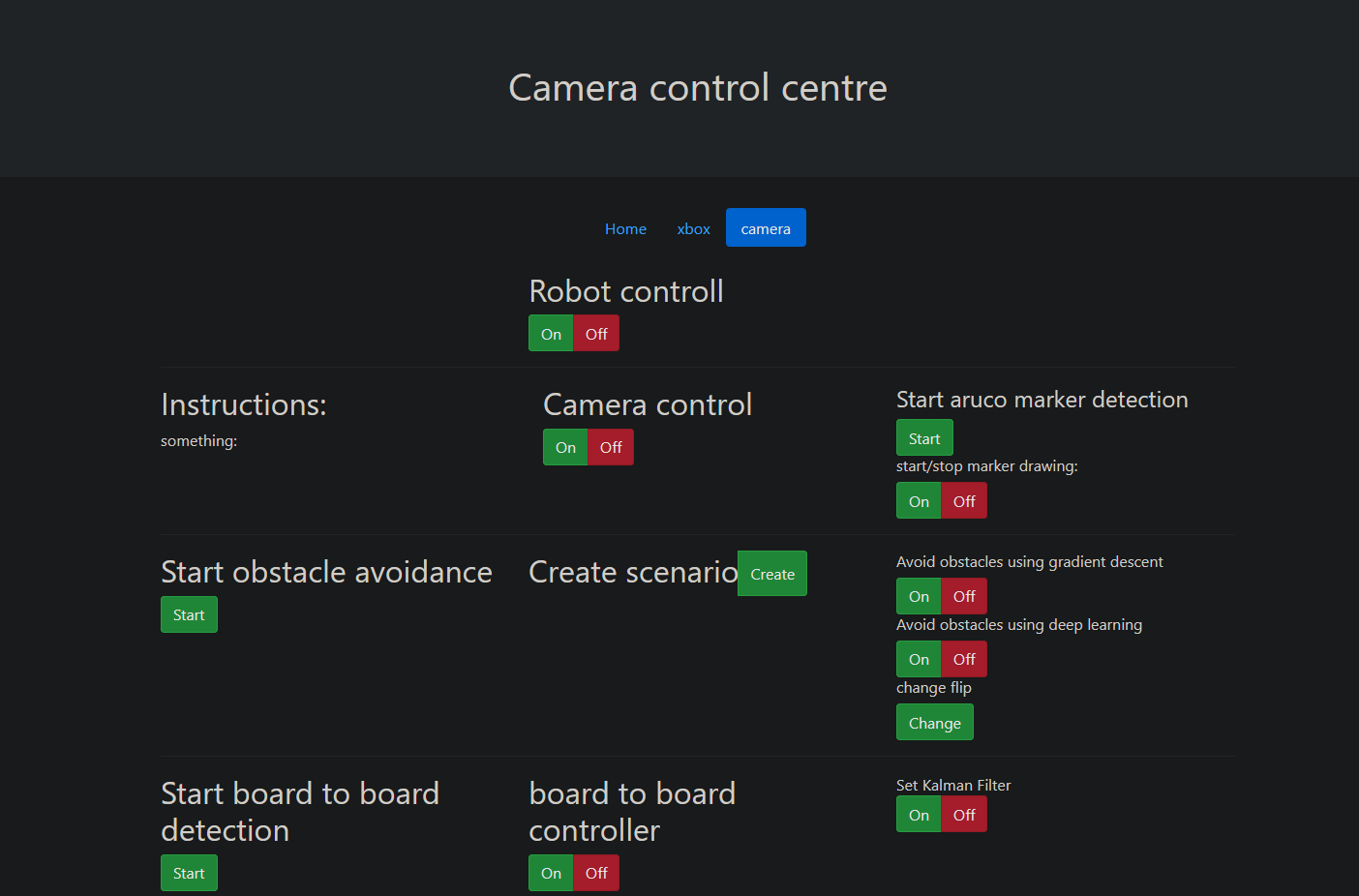Disable marker drawing with Off
The width and height of the screenshot is (1359, 896).
pyautogui.click(x=964, y=501)
